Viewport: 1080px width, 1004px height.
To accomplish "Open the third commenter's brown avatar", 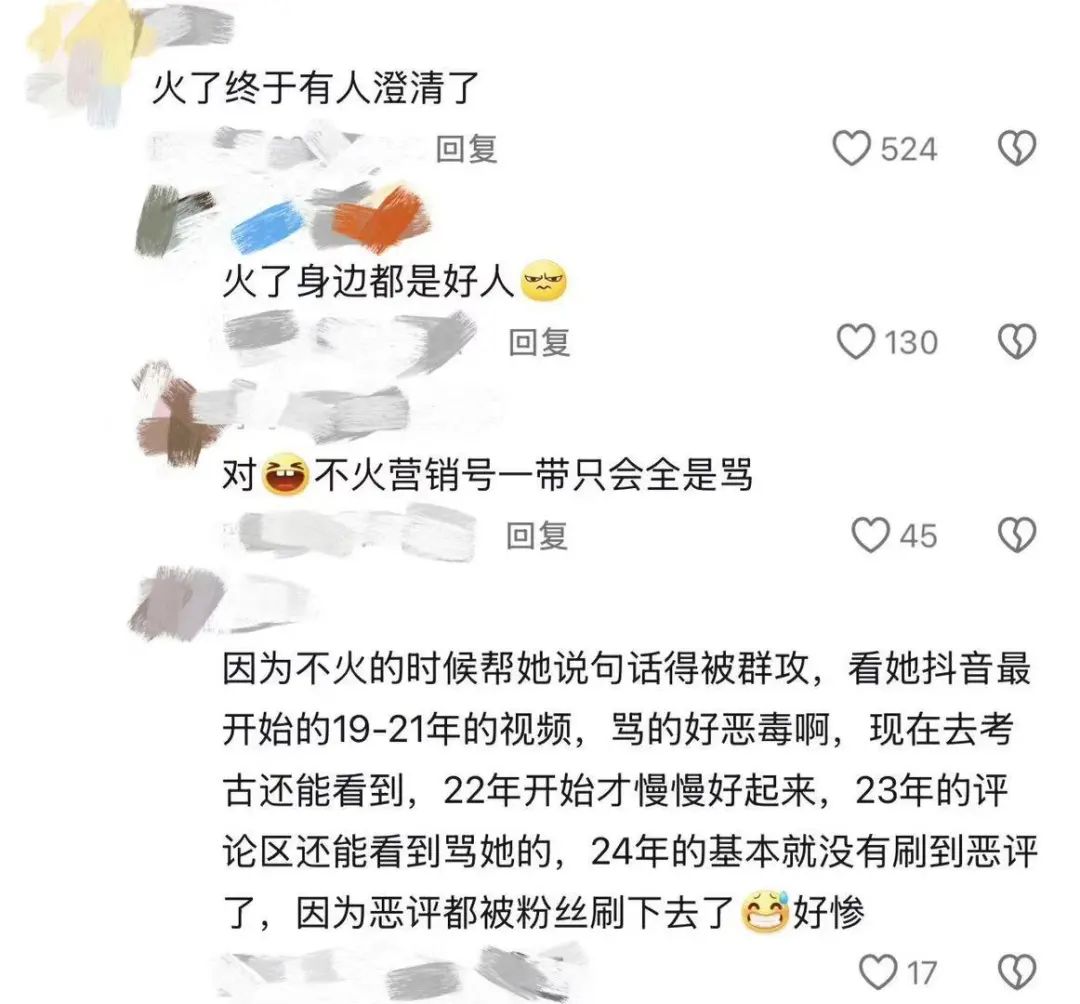I will pyautogui.click(x=176, y=413).
